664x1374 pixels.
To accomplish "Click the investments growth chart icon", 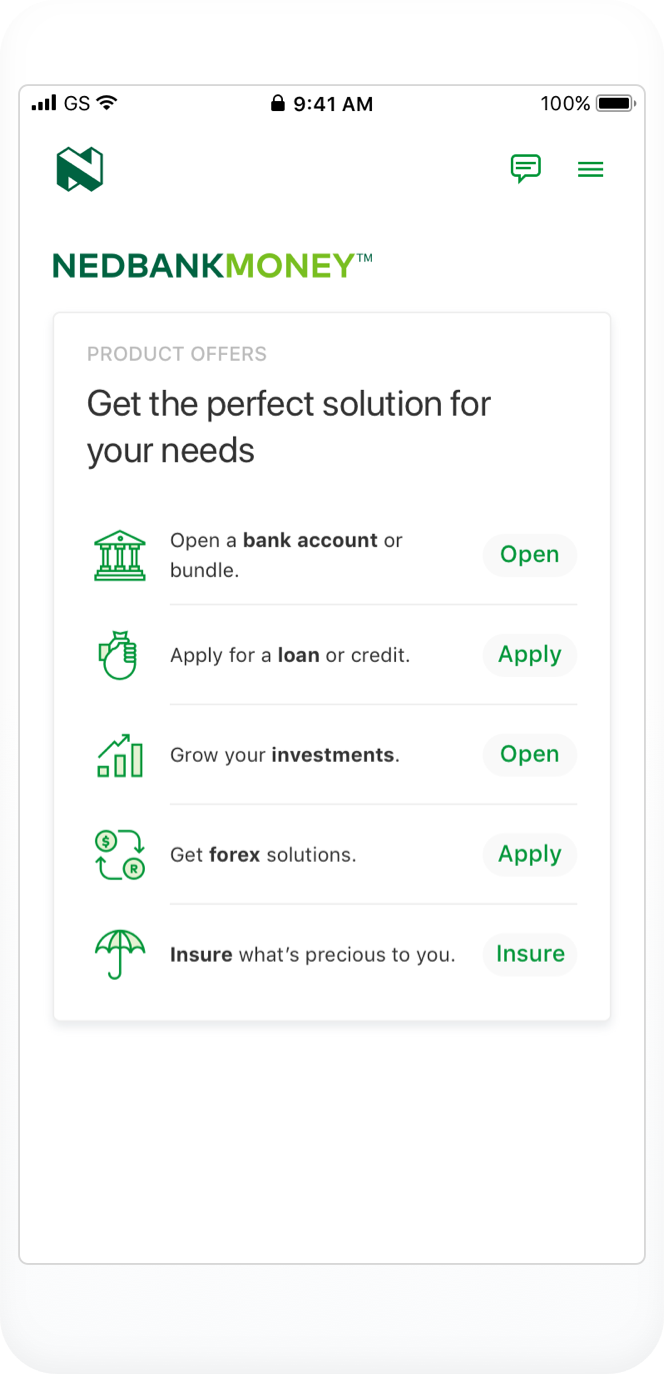I will tap(120, 755).
